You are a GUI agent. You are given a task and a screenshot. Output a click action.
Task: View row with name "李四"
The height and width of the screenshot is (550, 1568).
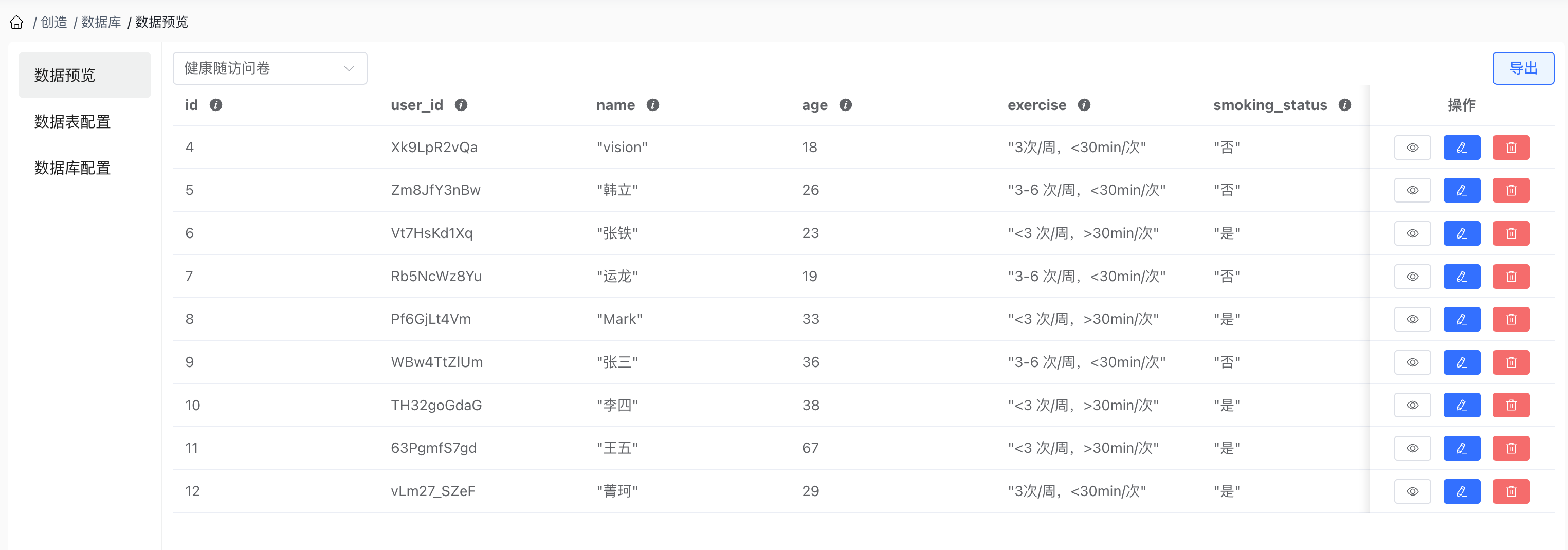pyautogui.click(x=1413, y=405)
